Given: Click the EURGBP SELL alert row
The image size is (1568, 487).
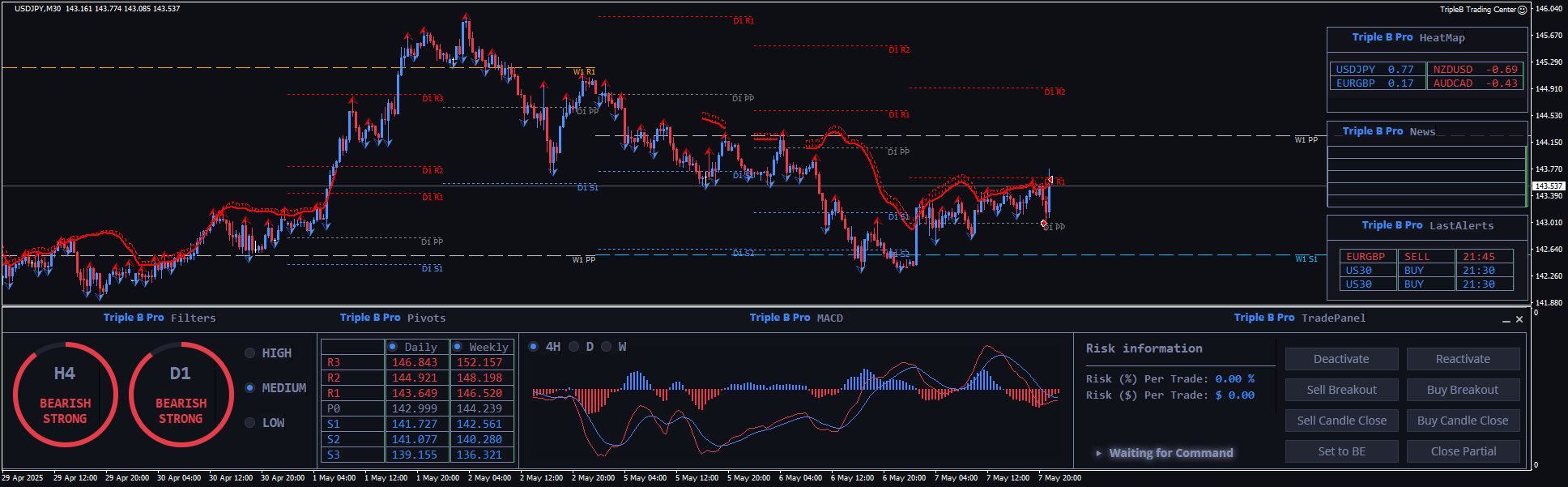Looking at the screenshot, I should tap(1425, 257).
